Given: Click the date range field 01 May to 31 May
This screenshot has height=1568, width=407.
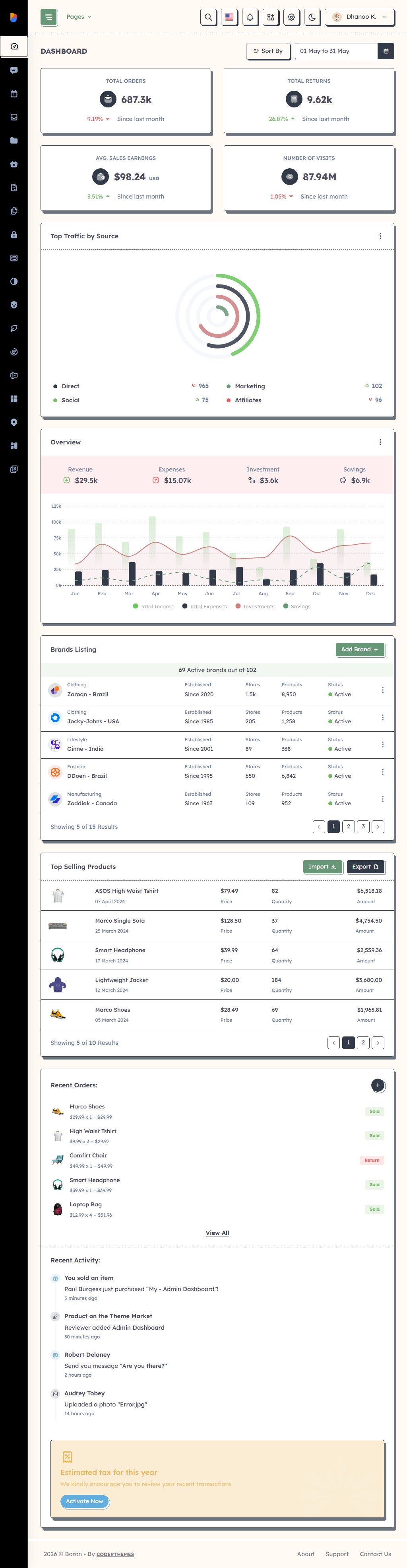Looking at the screenshot, I should click(x=336, y=51).
